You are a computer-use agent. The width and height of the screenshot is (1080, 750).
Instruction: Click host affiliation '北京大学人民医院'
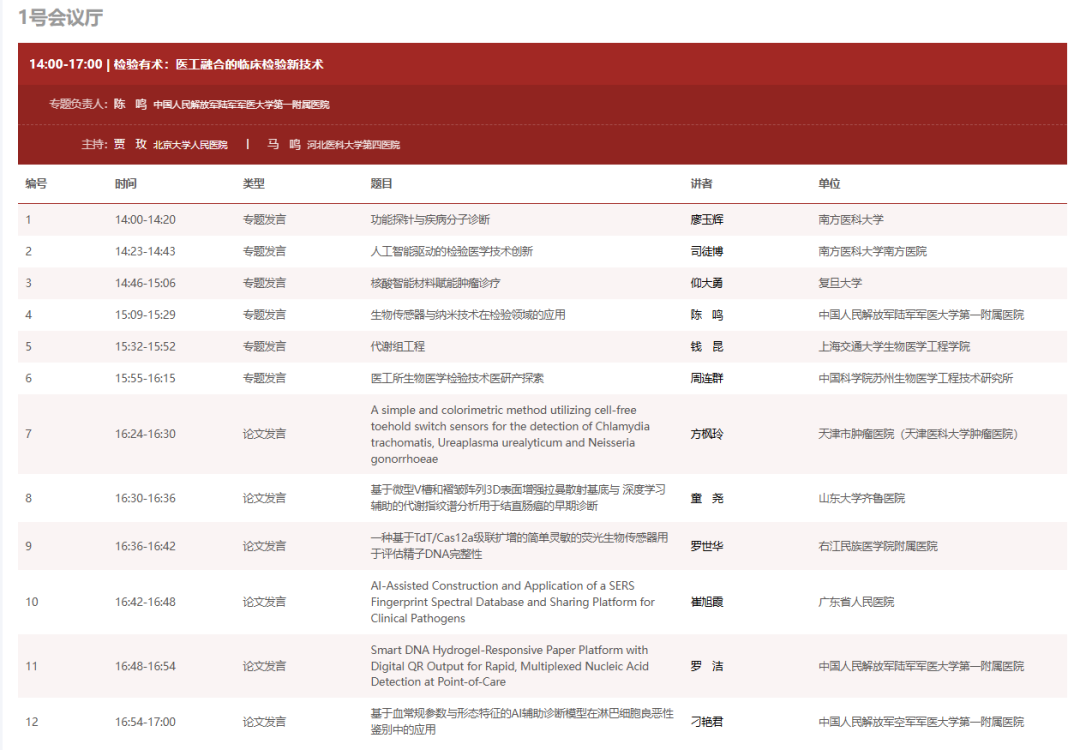click(190, 145)
